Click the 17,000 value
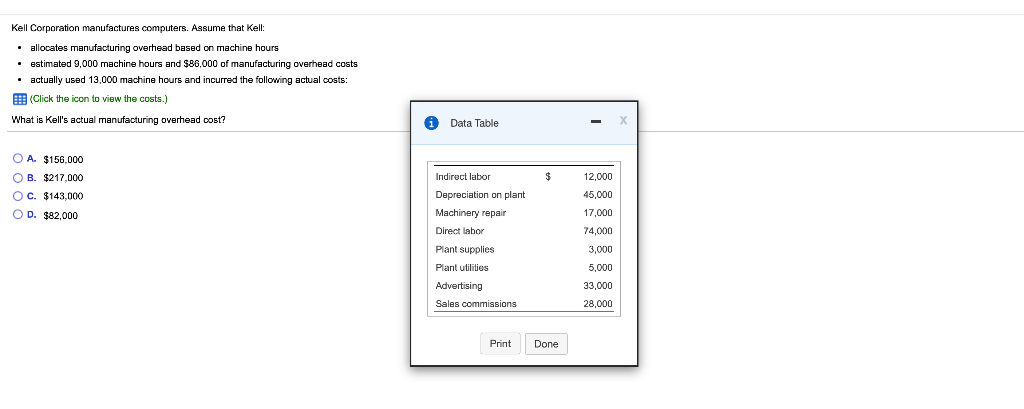 [598, 213]
